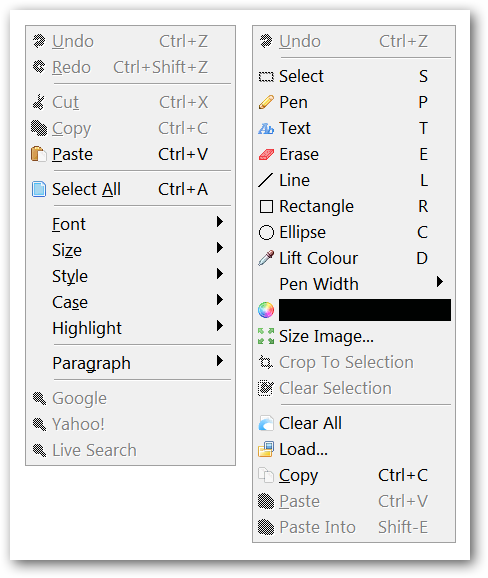Viewport: 488px width, 578px height.
Task: Expand the Font submenu arrow
Action: pos(220,222)
